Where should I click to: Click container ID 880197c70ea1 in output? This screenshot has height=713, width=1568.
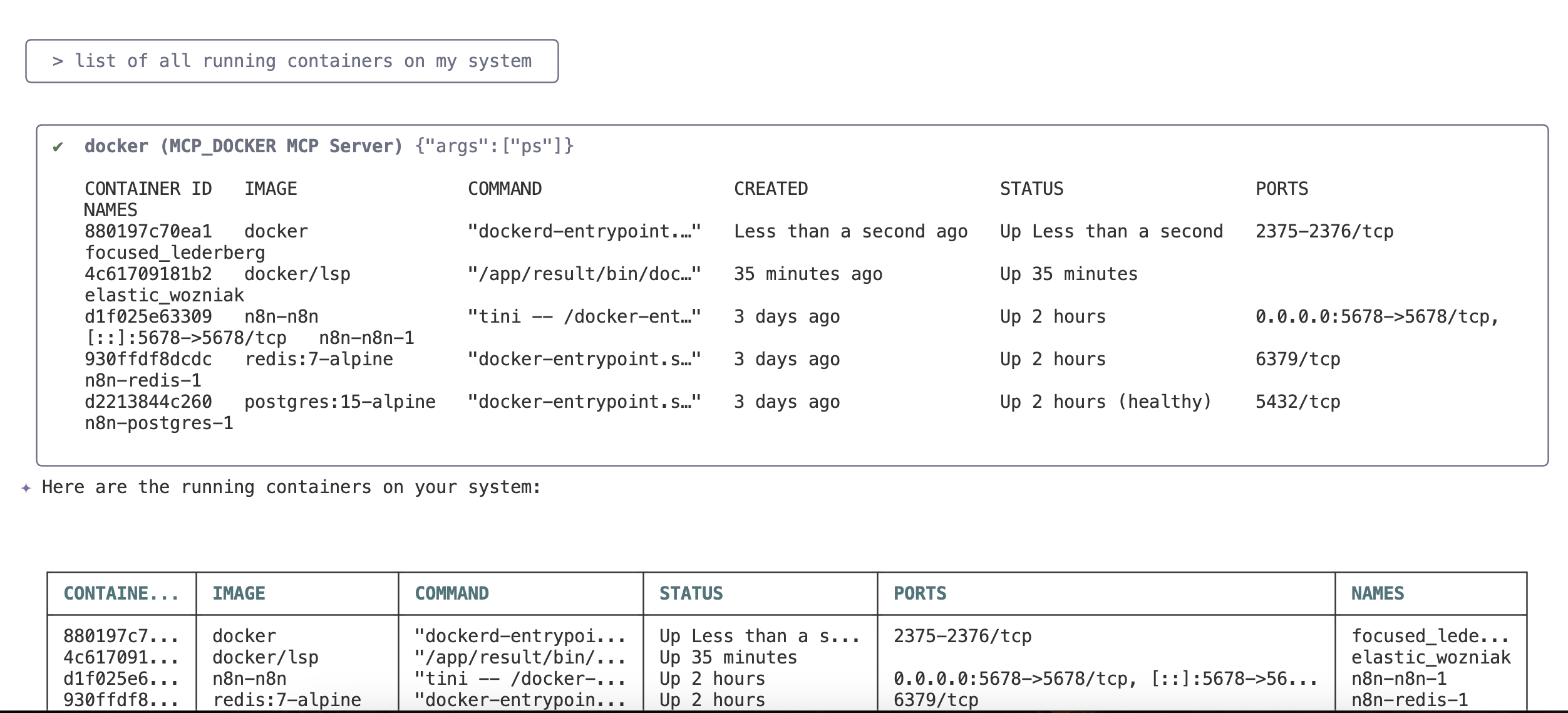(x=148, y=232)
